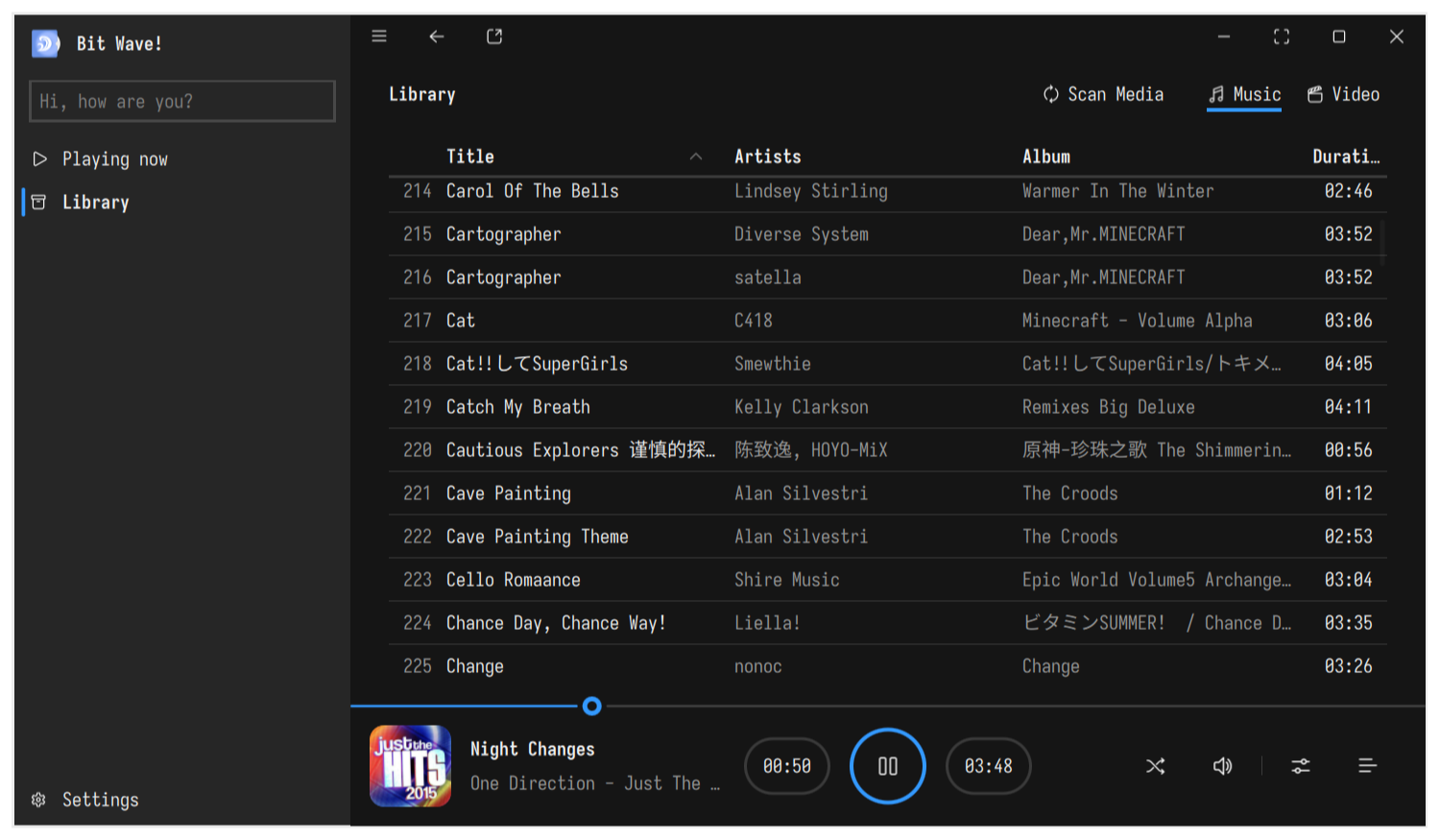Screen dimensions: 1440x840
Task: Enter full screen mode via the bracket icon
Action: pyautogui.click(x=1282, y=36)
